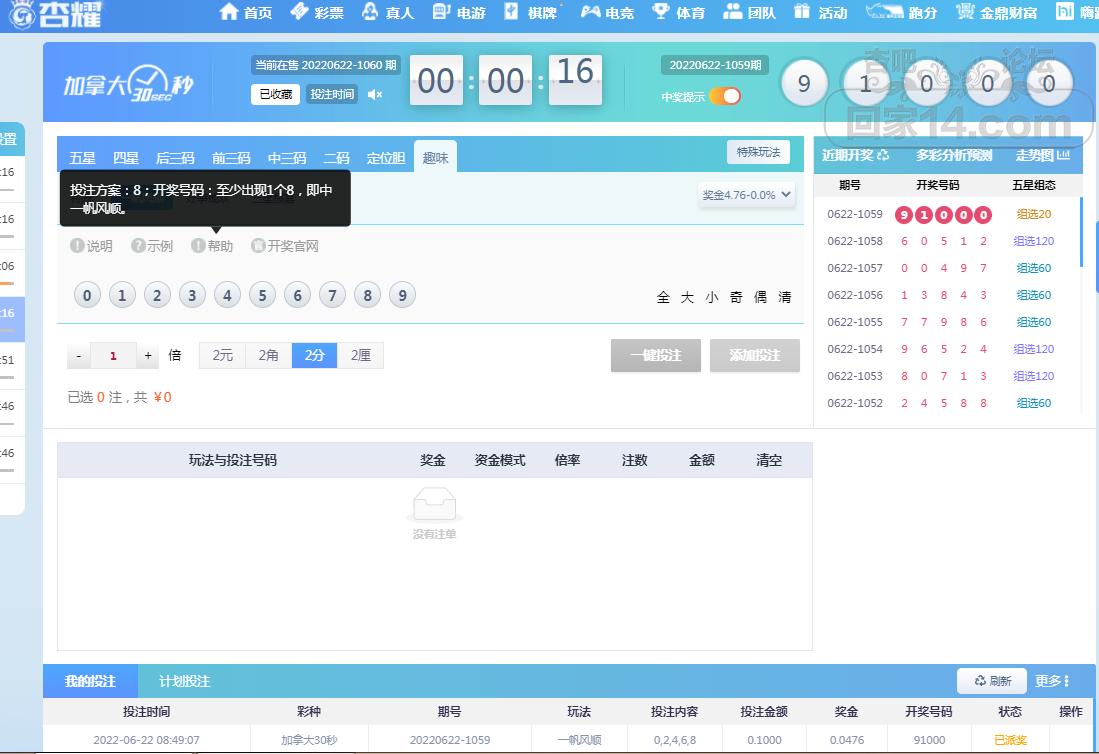Open the 彩票 lottery ticket icon
This screenshot has width=1099, height=754.
click(299, 12)
